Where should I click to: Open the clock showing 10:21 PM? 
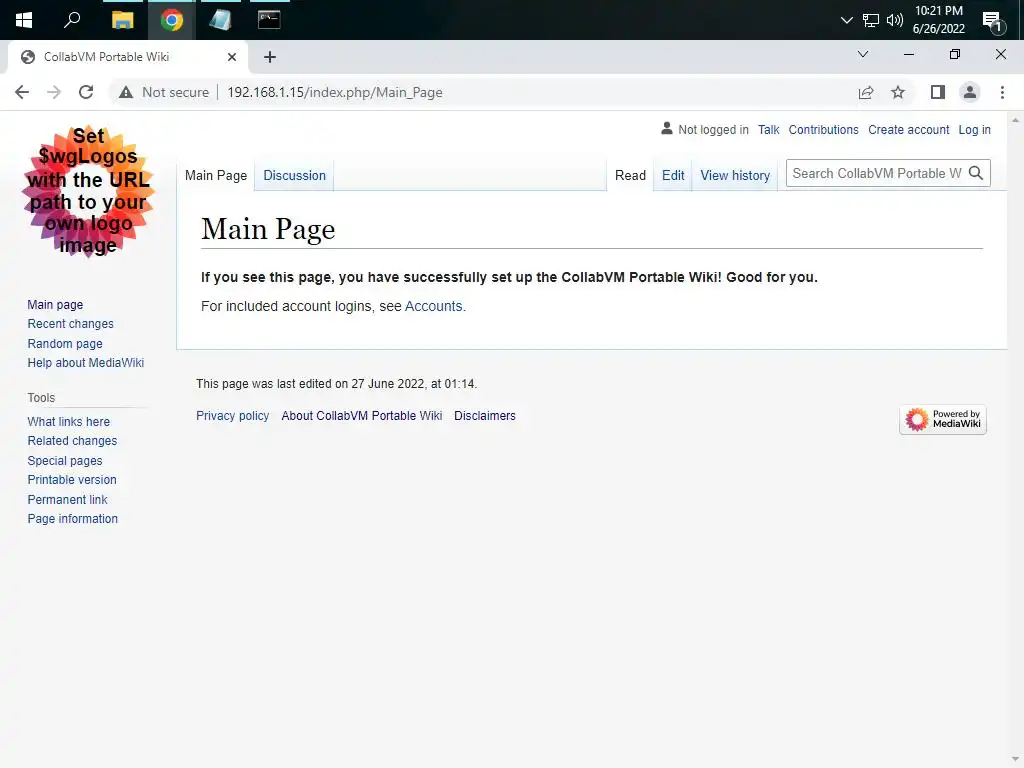[x=938, y=20]
